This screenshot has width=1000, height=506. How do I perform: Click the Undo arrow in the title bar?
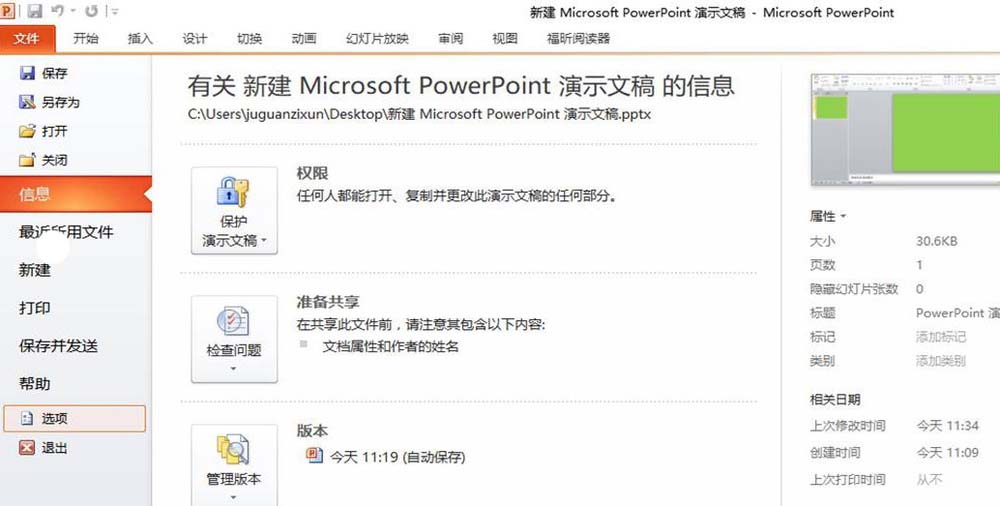[59, 11]
